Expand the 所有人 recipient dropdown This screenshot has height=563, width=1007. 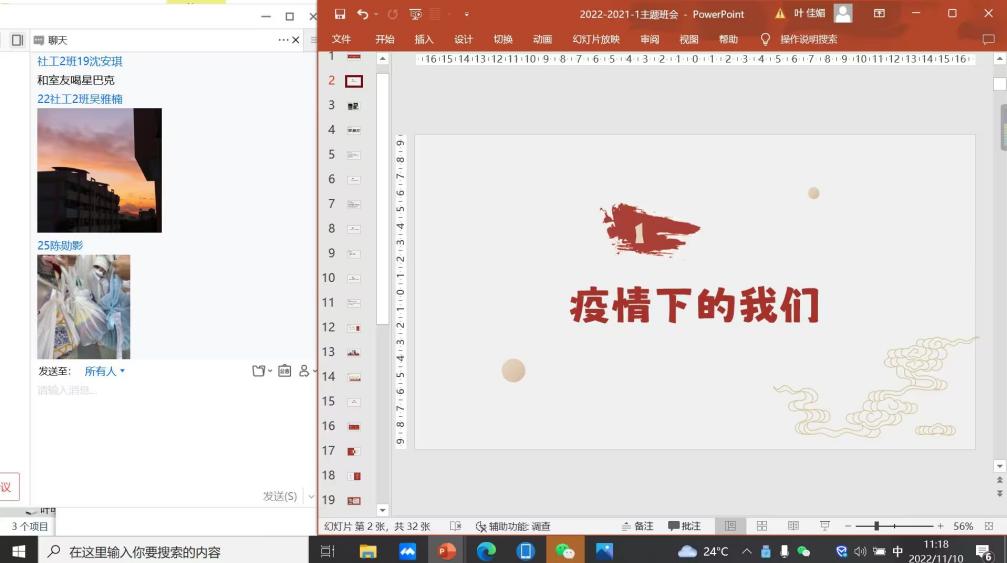(104, 371)
